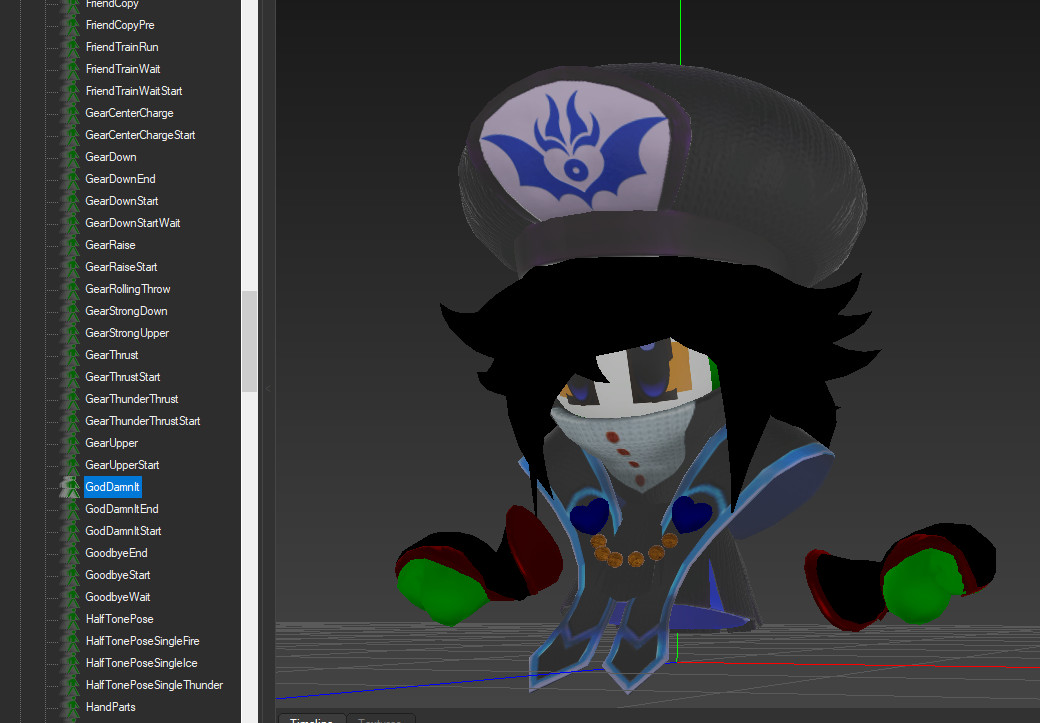Select the GearThunderThrustStart animation entry
The image size is (1040, 723).
(142, 421)
